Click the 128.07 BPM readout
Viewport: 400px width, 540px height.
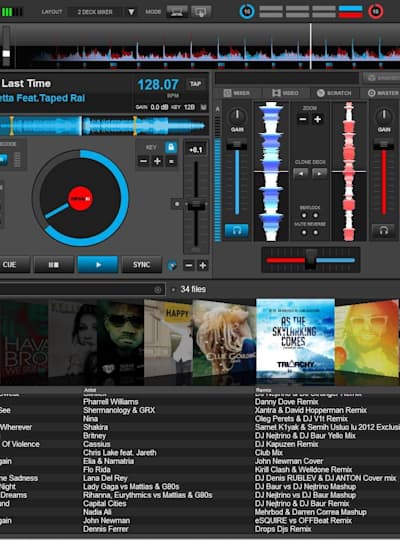(x=158, y=85)
